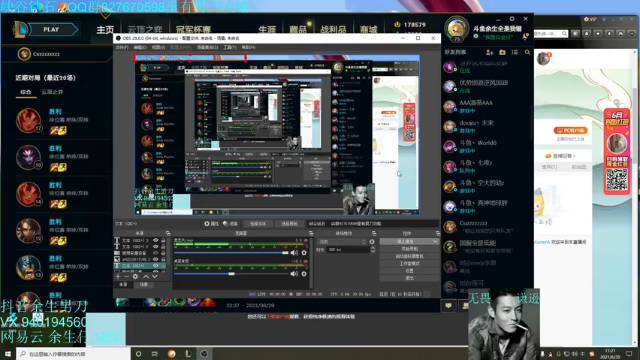This screenshot has height=360, width=640.
Task: Click the orange PC客户端 button
Action: click(570, 130)
